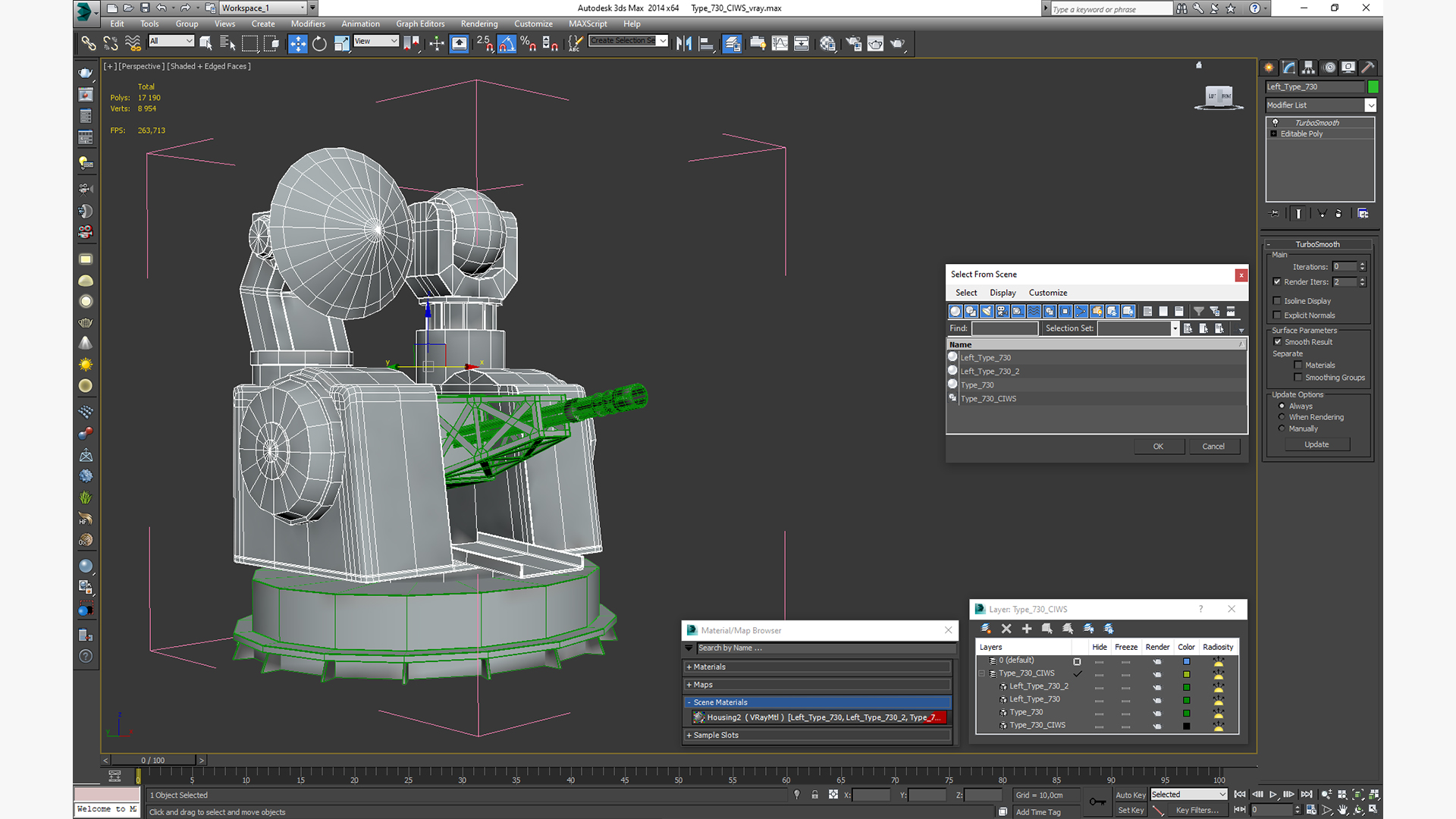Toggle Display Lights filter in Select From Scene
This screenshot has width=1456, height=819.
pyautogui.click(x=987, y=311)
